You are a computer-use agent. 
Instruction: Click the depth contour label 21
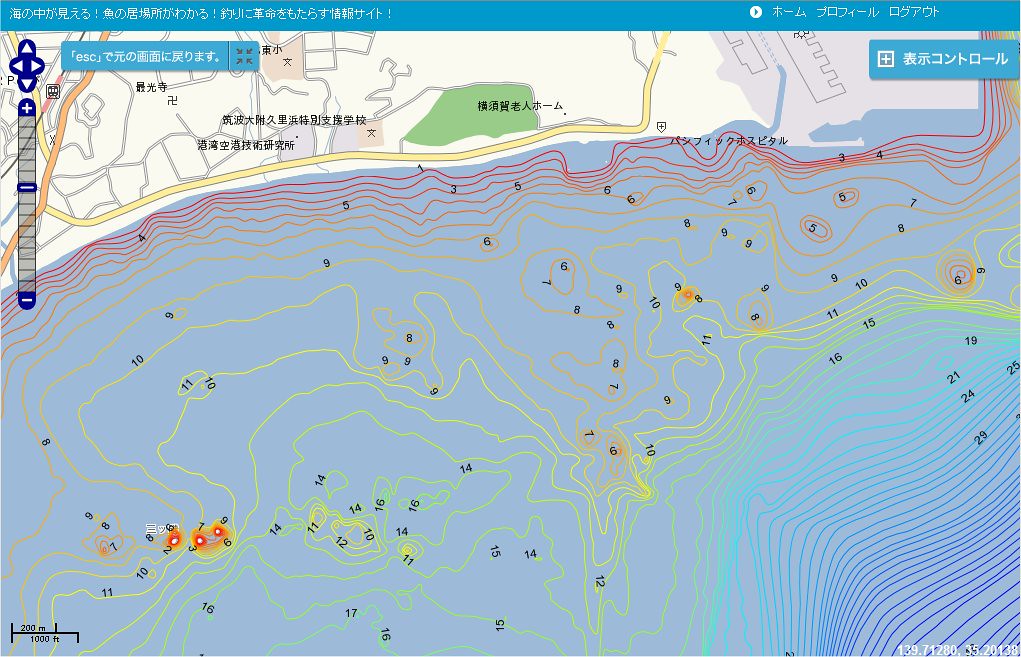(954, 377)
